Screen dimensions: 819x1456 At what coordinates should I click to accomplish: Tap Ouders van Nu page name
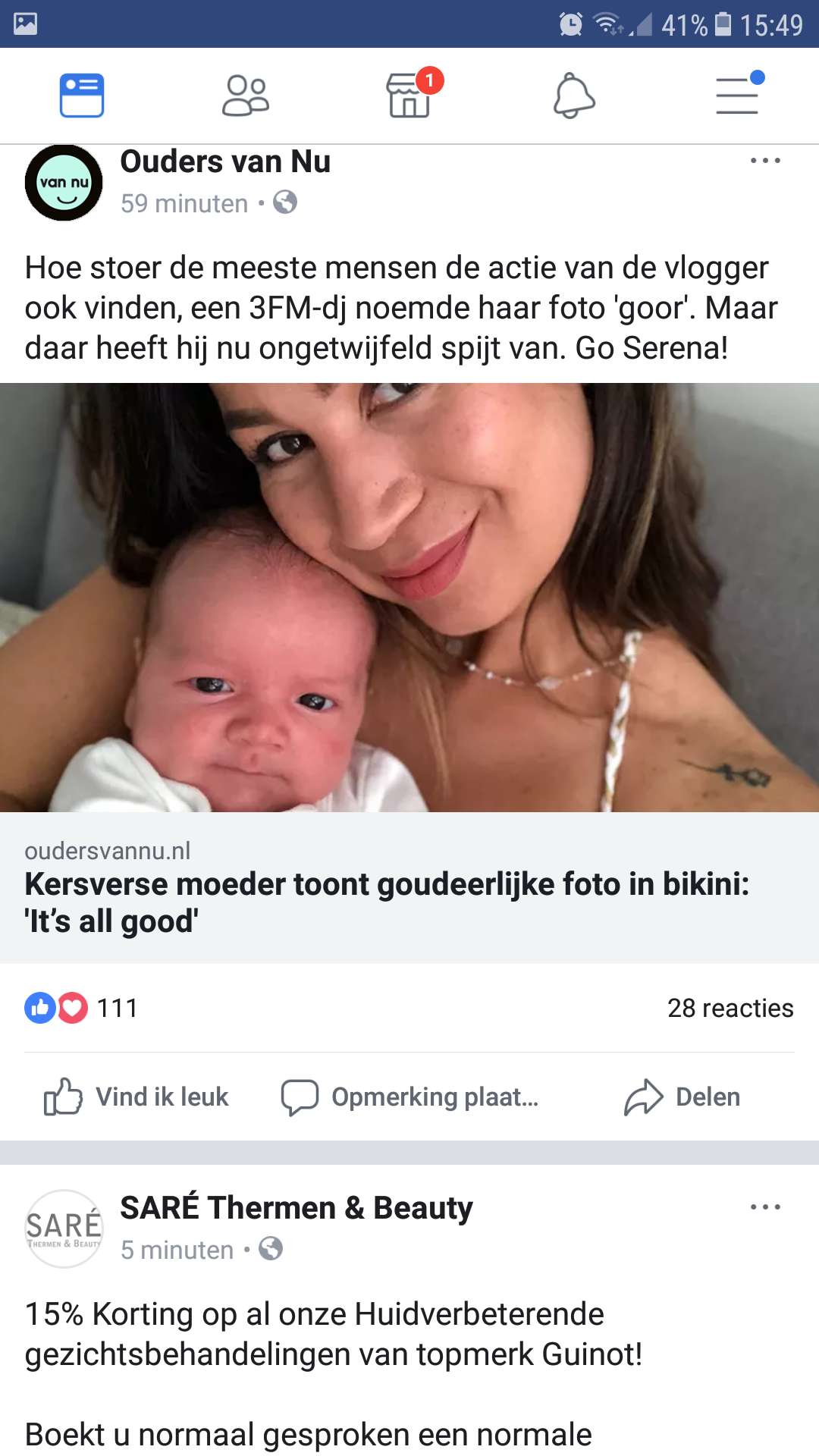[225, 162]
